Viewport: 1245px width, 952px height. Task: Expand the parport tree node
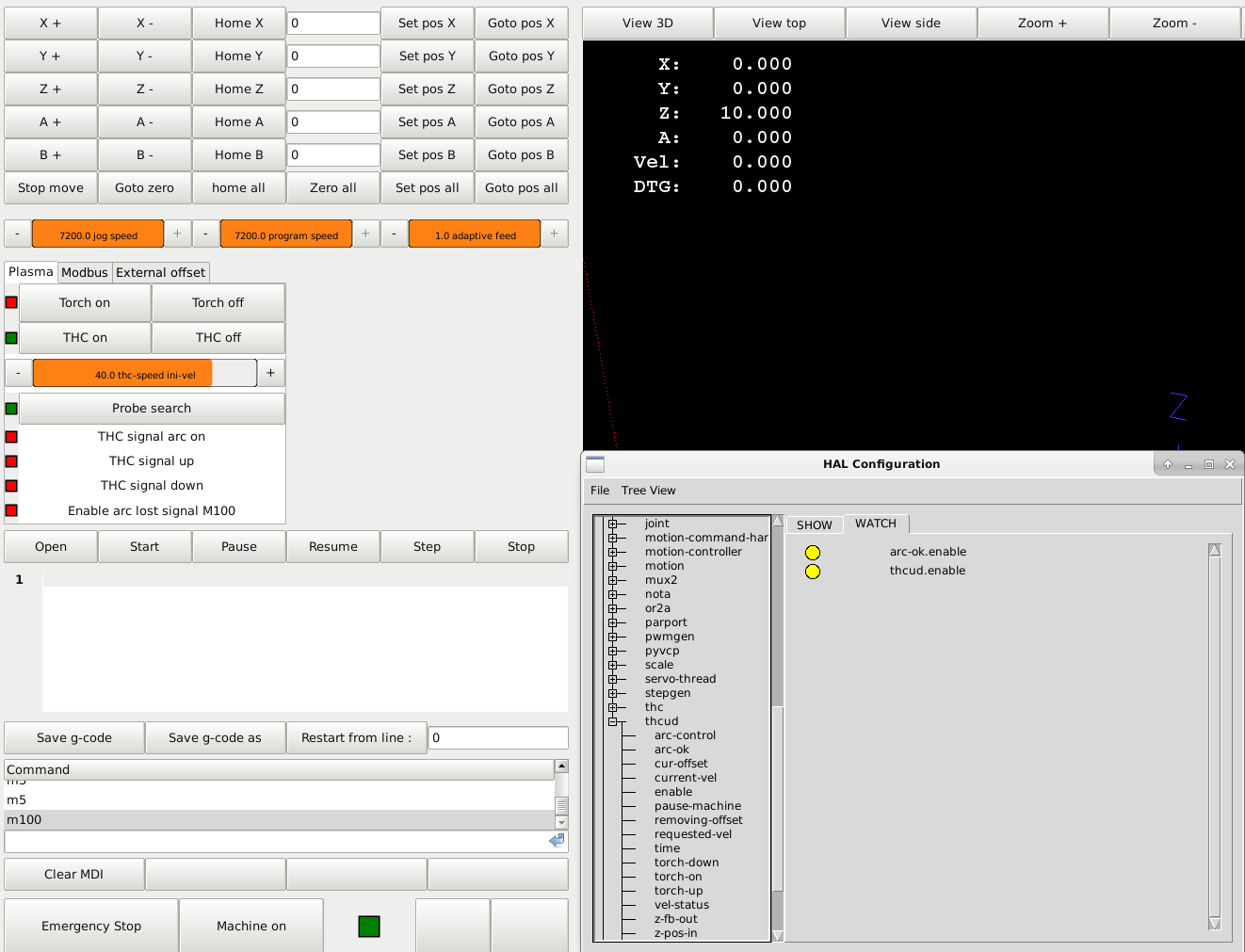[x=612, y=622]
